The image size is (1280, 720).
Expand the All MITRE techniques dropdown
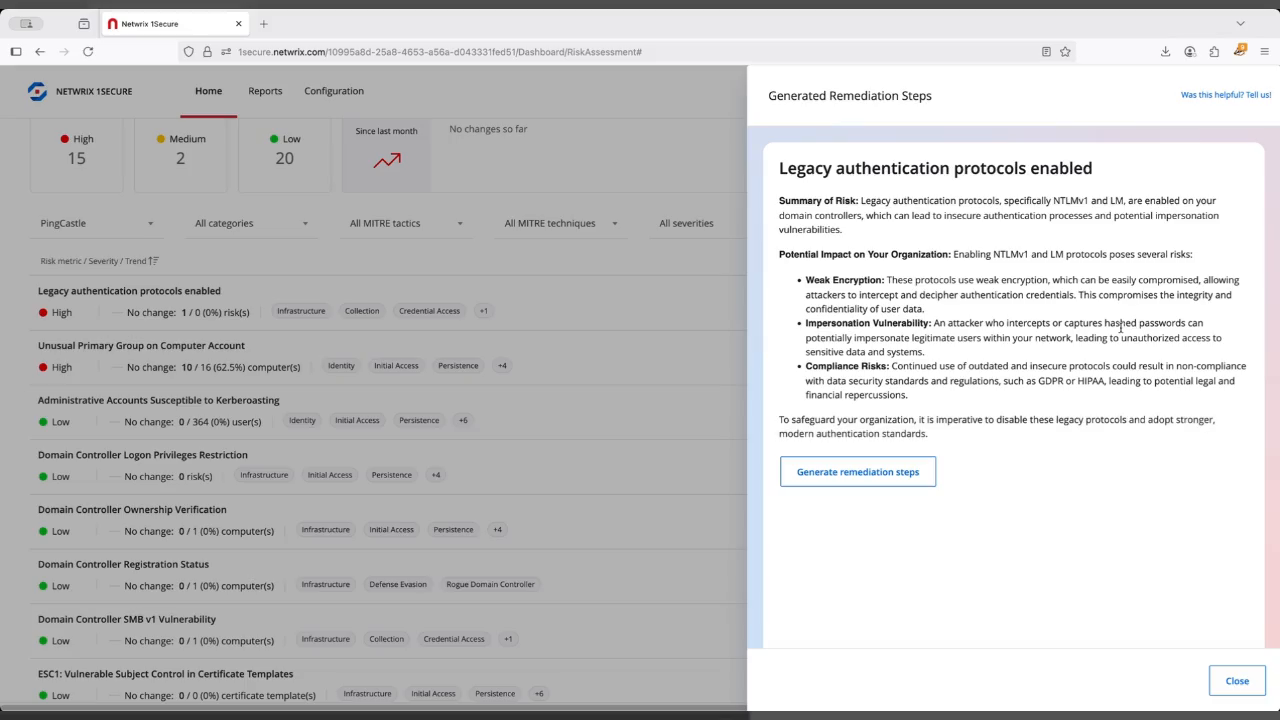[x=560, y=223]
